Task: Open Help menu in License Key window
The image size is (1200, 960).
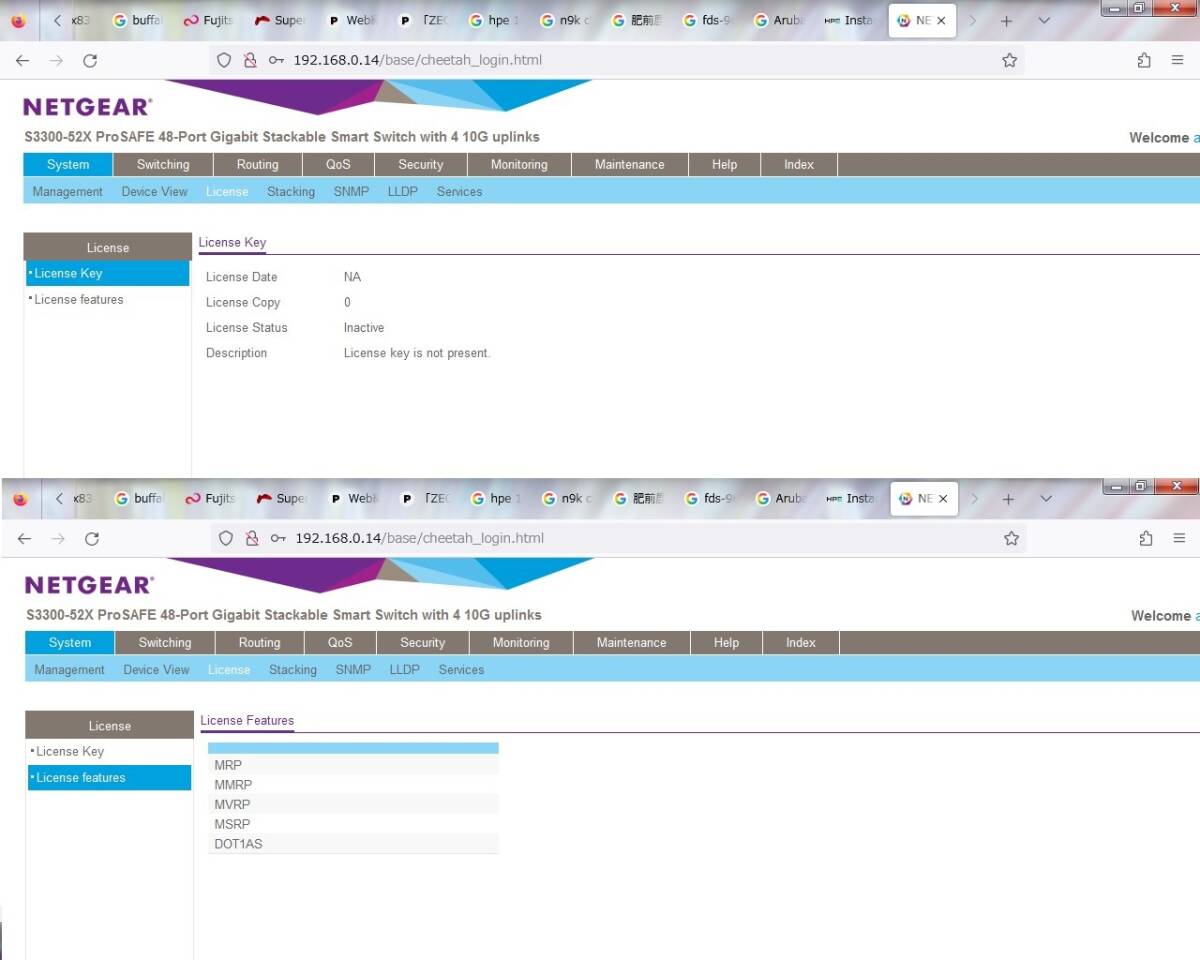Action: [724, 165]
